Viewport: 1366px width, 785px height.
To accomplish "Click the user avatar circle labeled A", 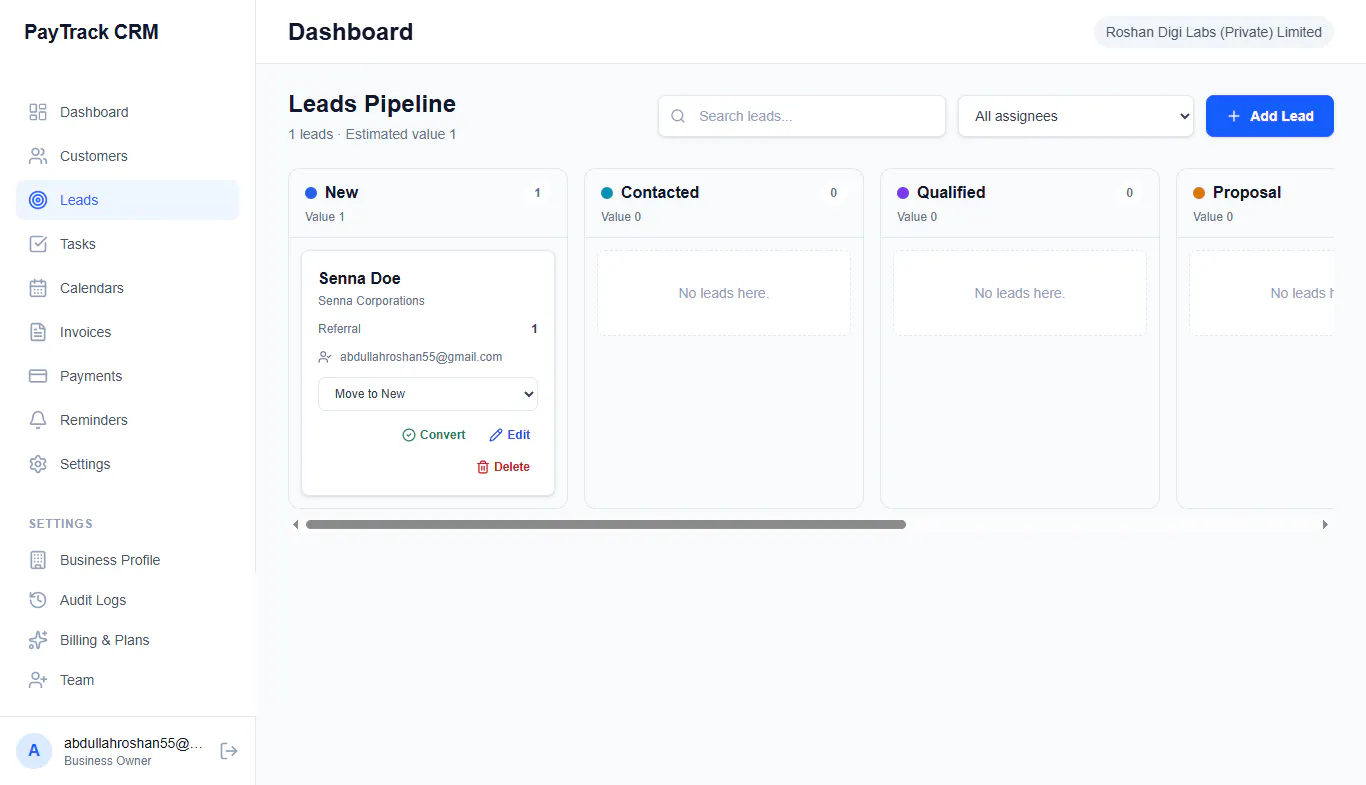I will pyautogui.click(x=34, y=751).
